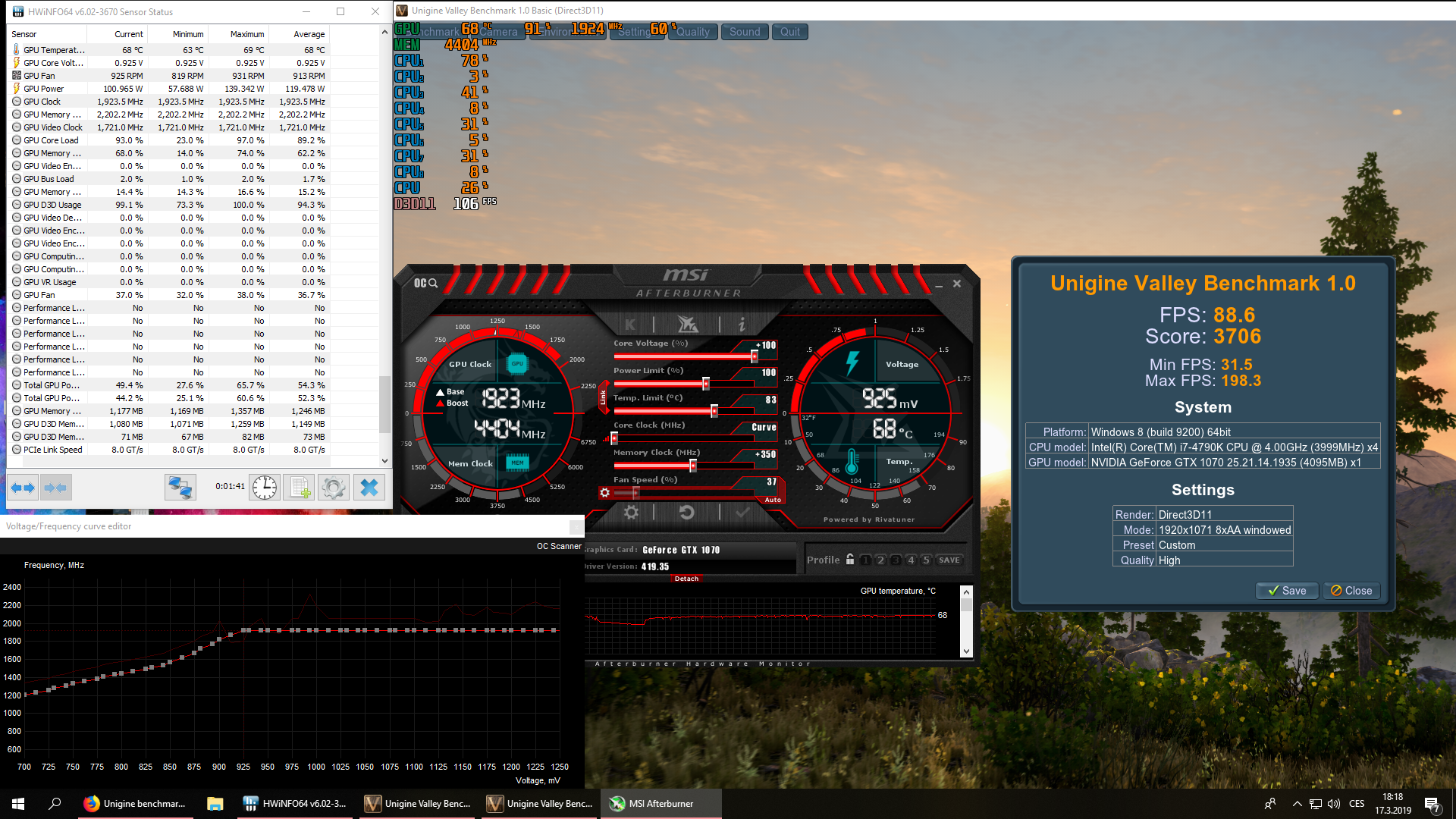Show hidden system tray icons chevron
Viewport: 1456px width, 819px height.
[1297, 804]
